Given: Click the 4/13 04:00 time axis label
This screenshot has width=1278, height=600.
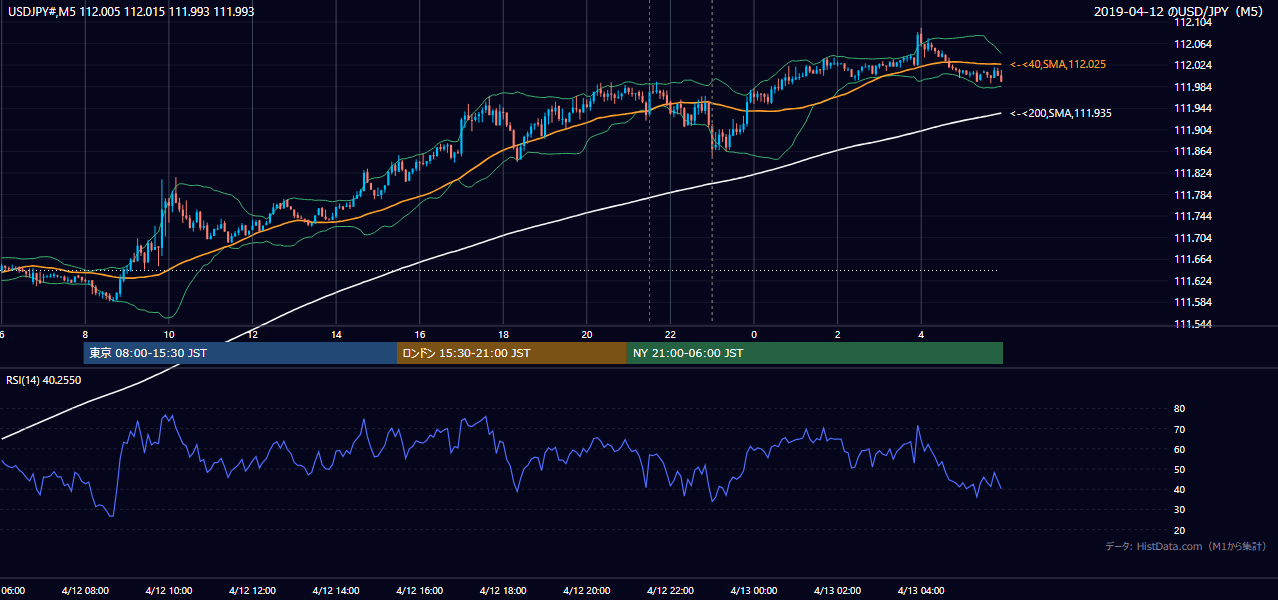Looking at the screenshot, I should pos(921,591).
